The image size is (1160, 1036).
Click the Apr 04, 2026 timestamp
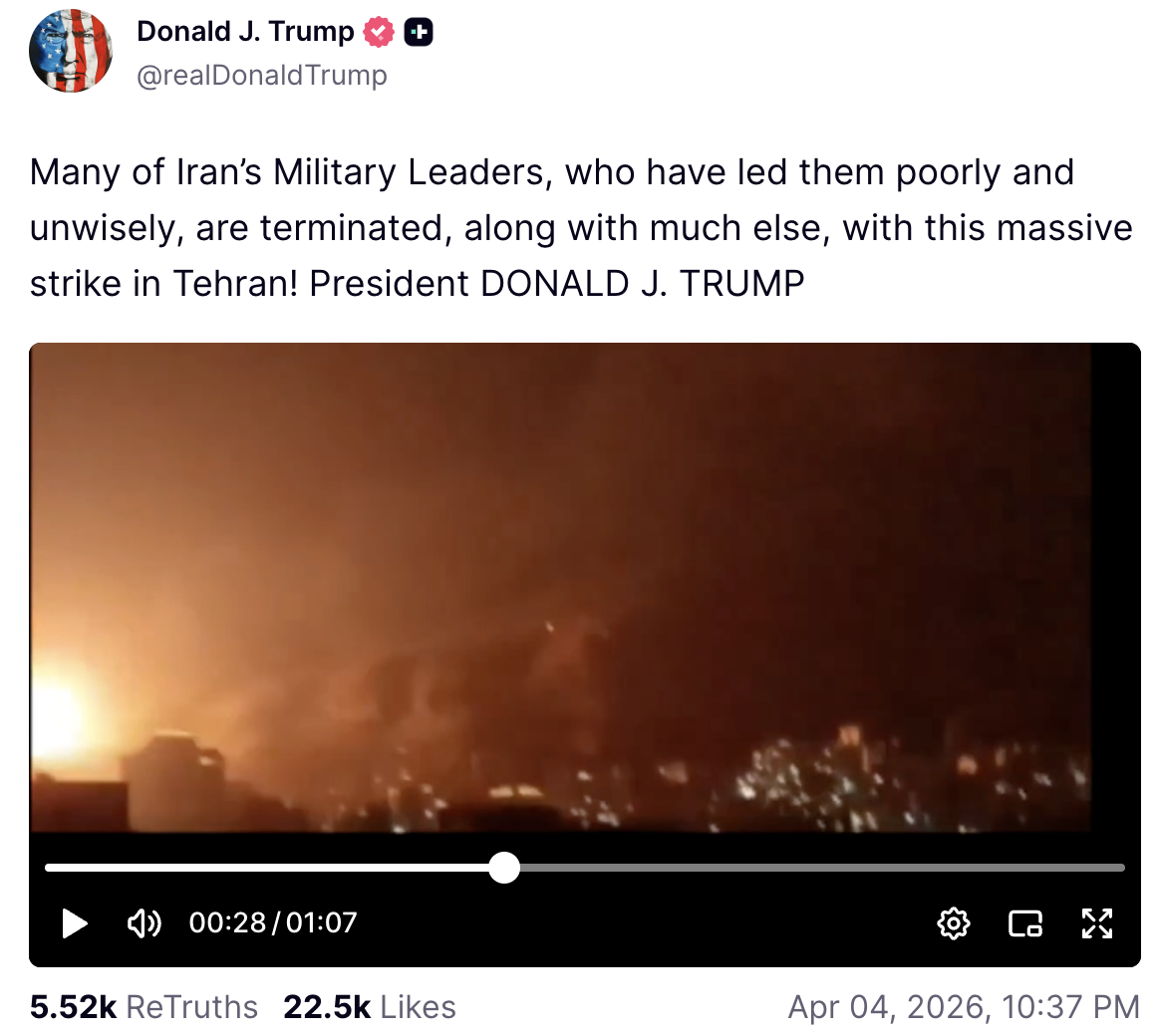(x=964, y=1007)
